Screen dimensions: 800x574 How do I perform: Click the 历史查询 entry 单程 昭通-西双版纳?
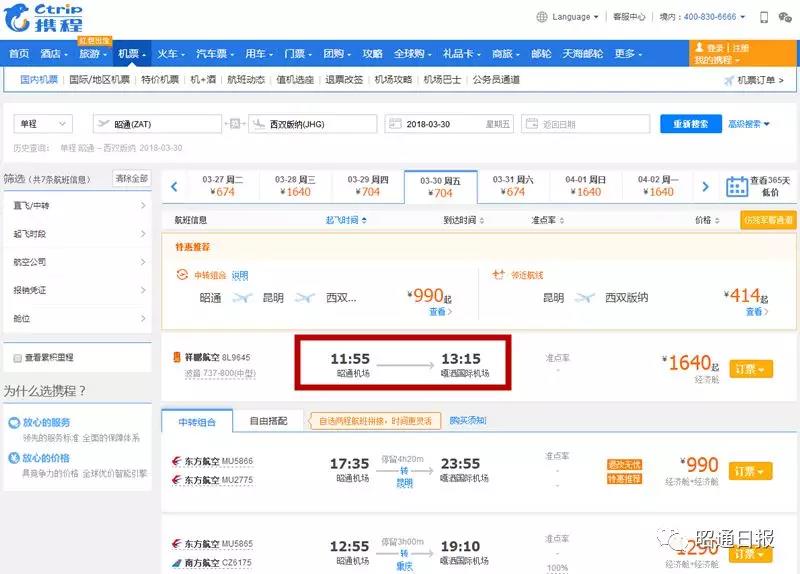[121, 148]
